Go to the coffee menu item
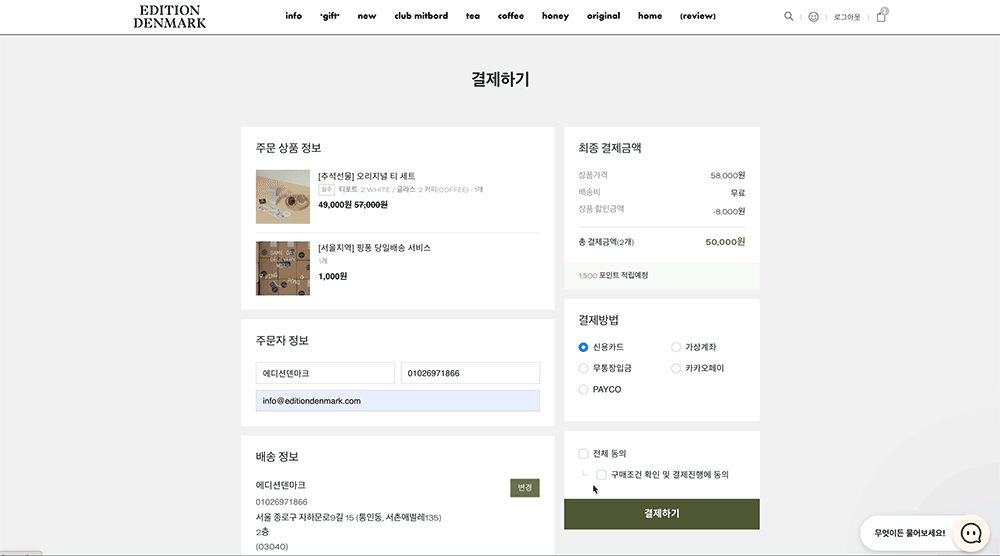 [511, 16]
